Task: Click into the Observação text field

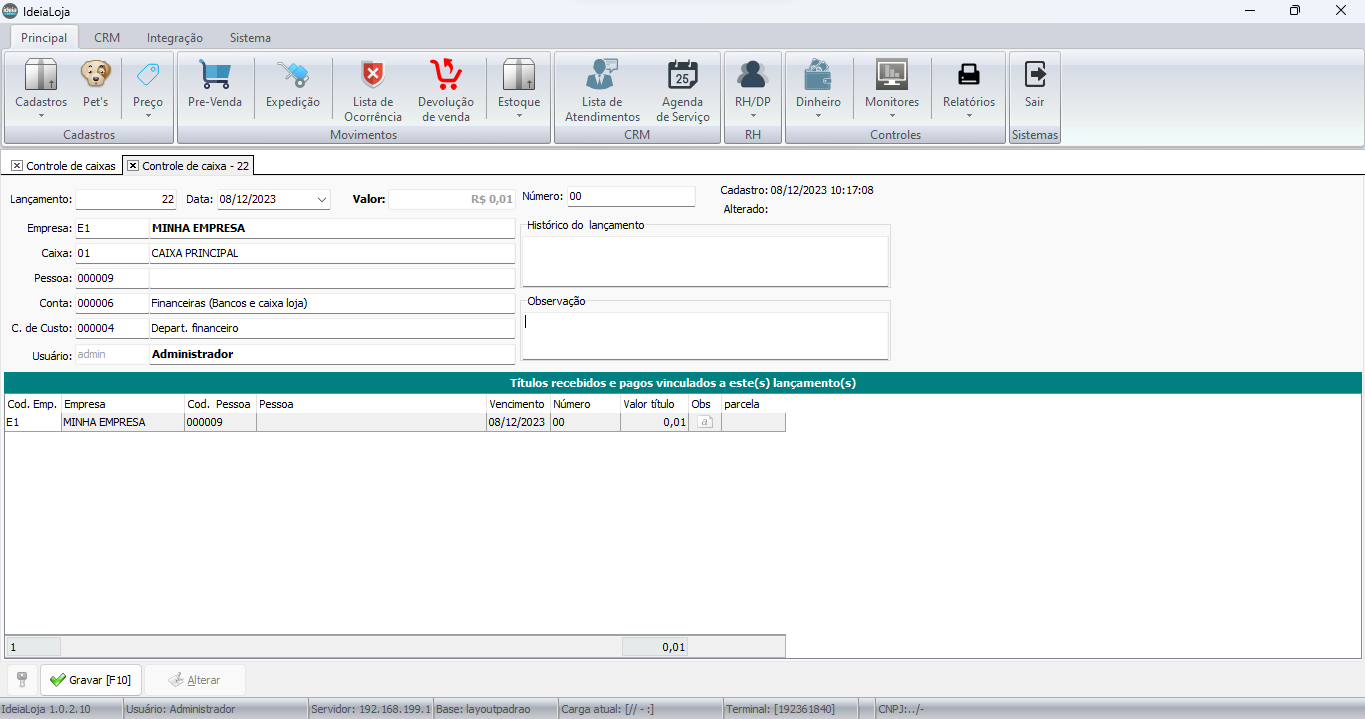Action: (x=705, y=335)
